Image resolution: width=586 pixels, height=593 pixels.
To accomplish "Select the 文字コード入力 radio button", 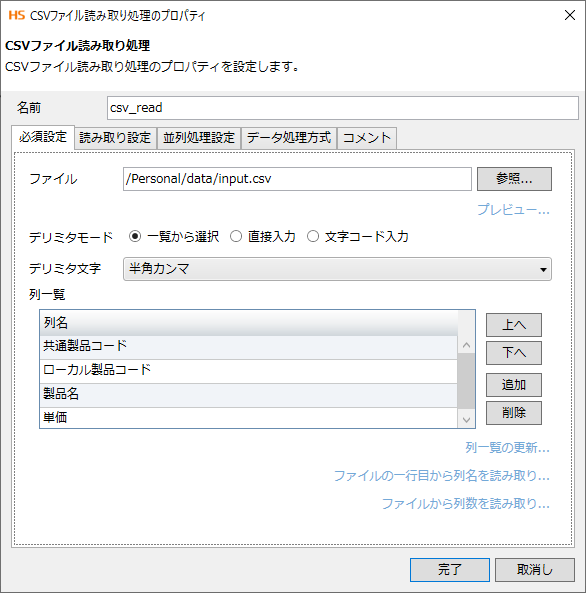I will [313, 236].
